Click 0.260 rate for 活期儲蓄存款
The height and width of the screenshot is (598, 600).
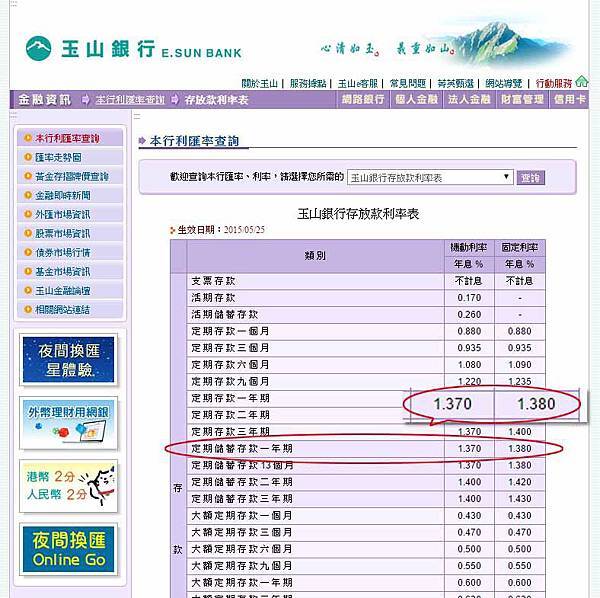click(x=469, y=314)
